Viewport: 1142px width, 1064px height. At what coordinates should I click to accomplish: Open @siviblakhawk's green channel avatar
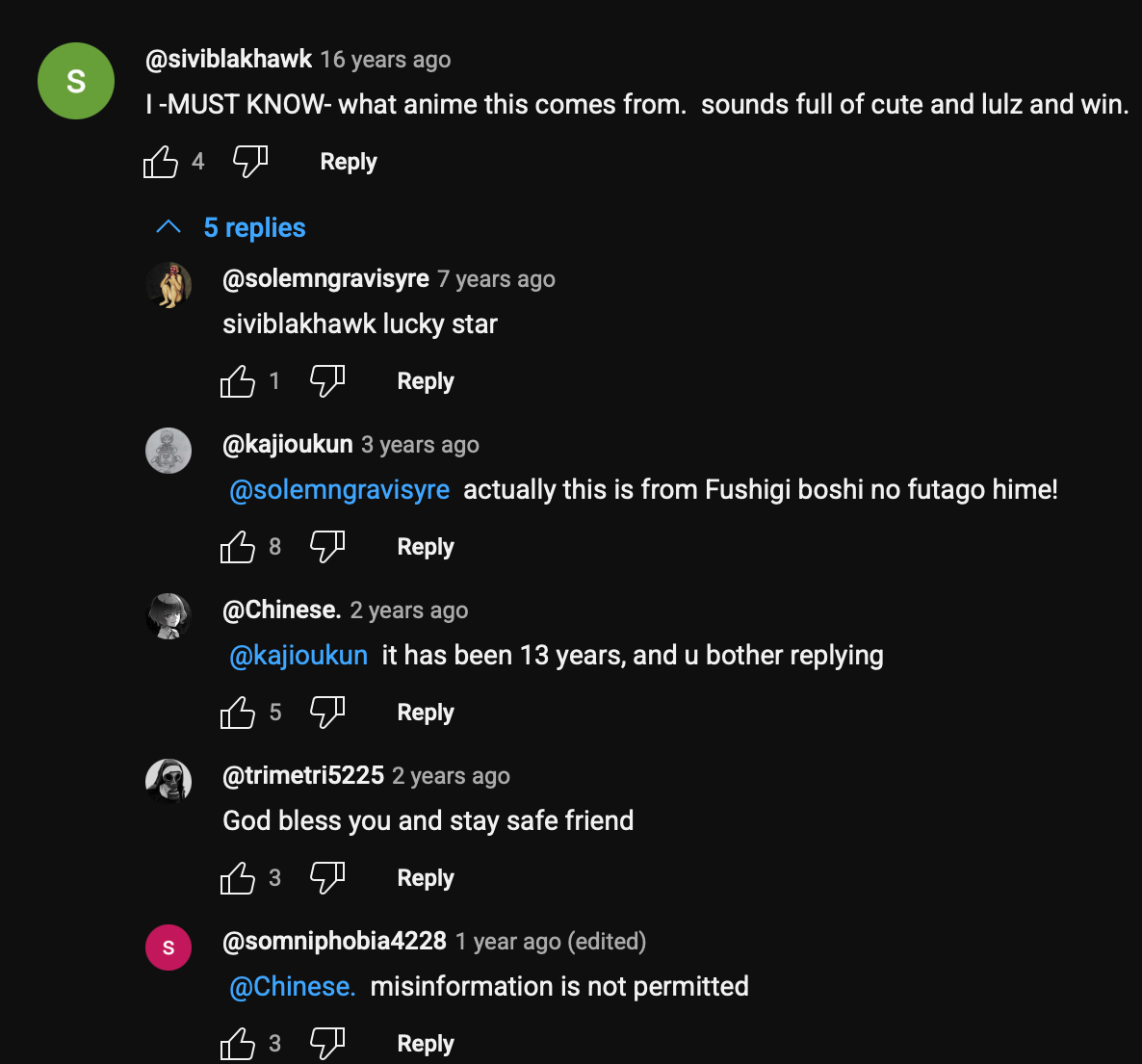tap(76, 81)
